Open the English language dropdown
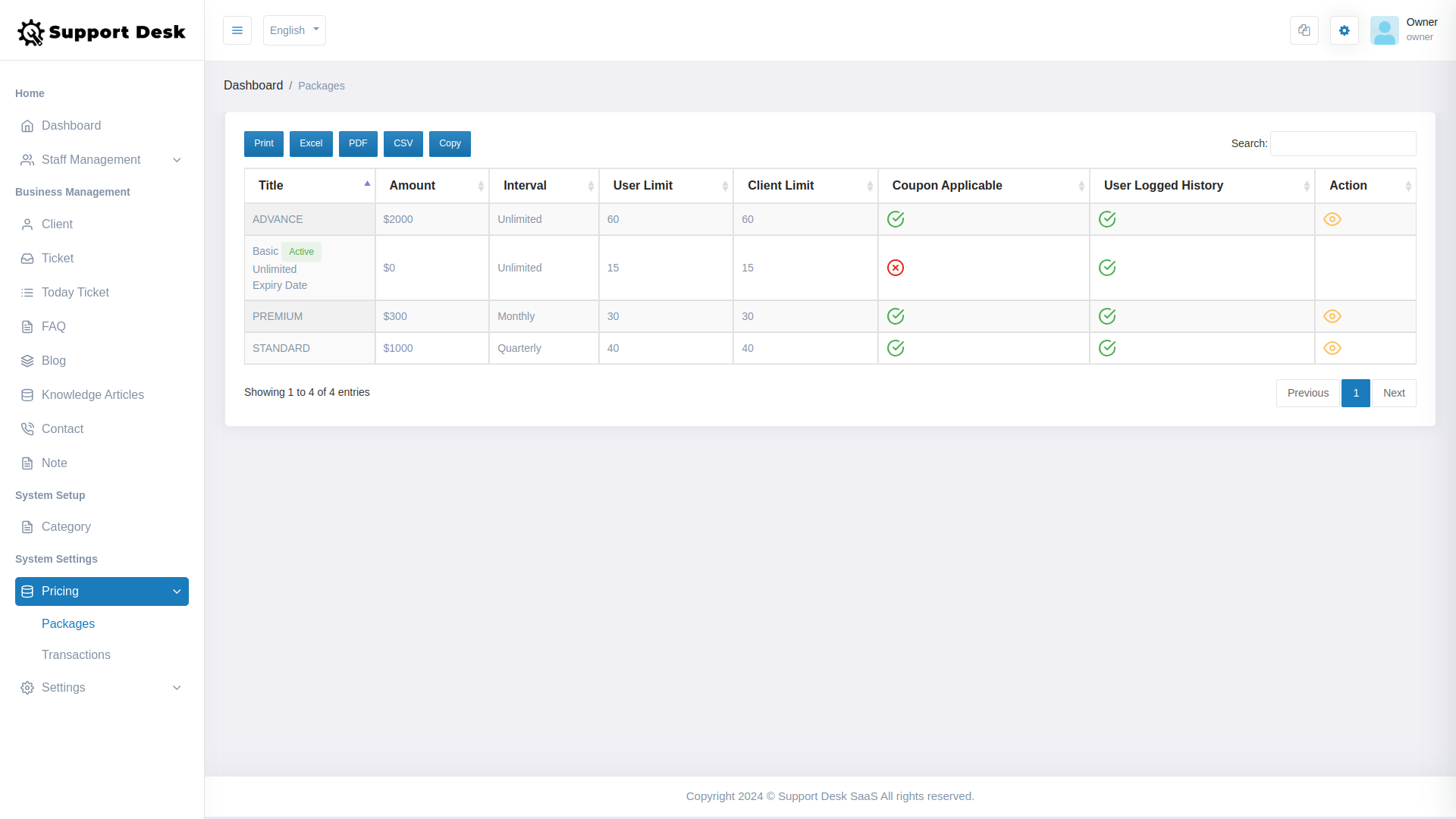 coord(294,30)
